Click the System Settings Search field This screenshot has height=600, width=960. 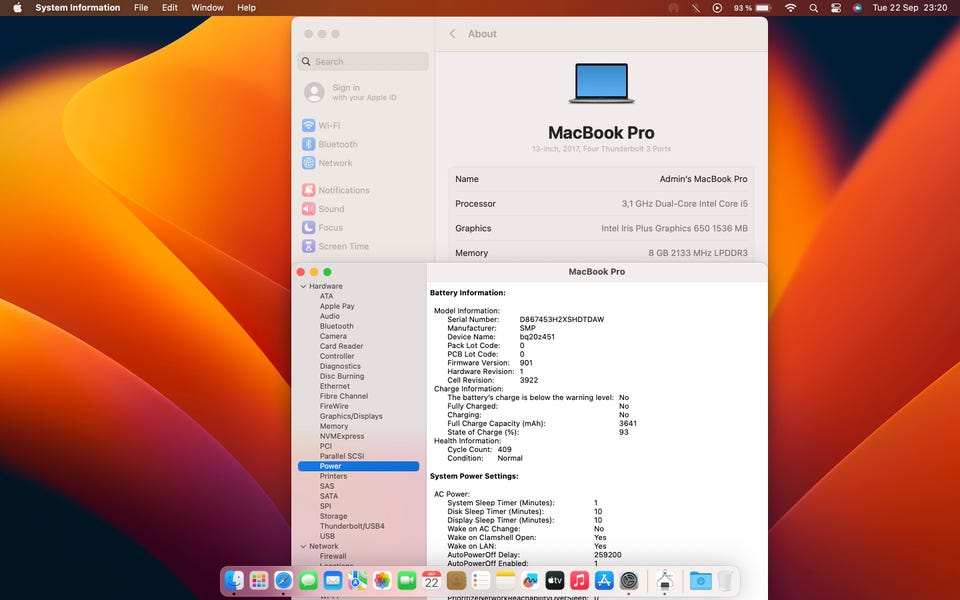(x=363, y=61)
